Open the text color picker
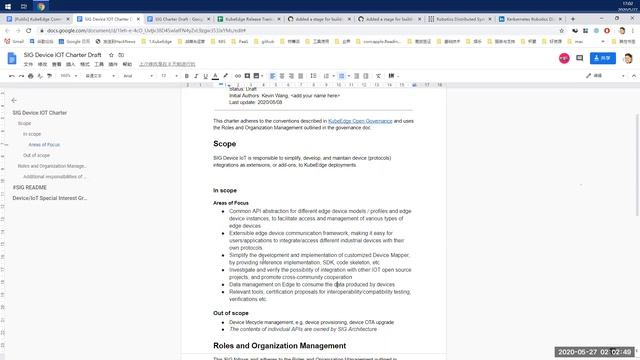Screen dimensions: 640x360 tap(215, 76)
